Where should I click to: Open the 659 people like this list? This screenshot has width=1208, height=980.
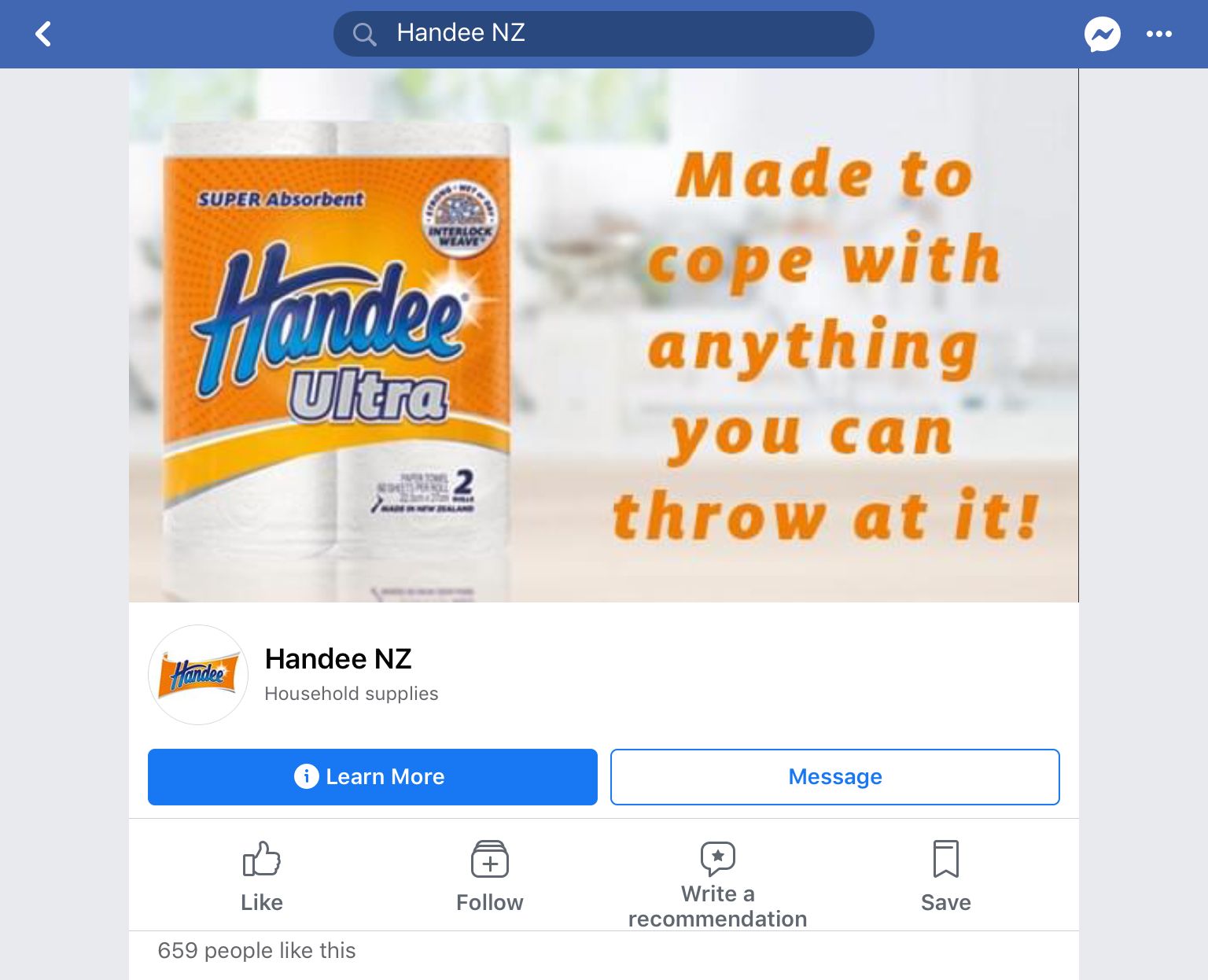click(x=256, y=951)
